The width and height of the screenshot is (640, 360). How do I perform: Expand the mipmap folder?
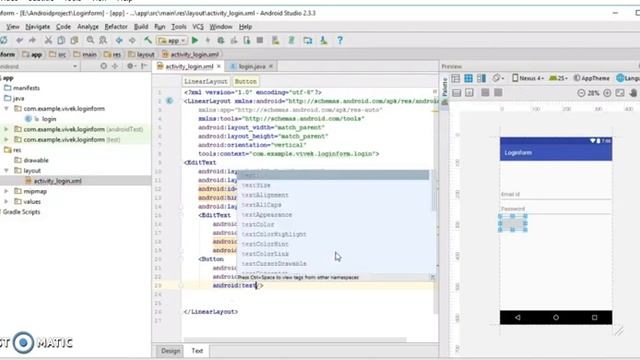tap(7, 191)
